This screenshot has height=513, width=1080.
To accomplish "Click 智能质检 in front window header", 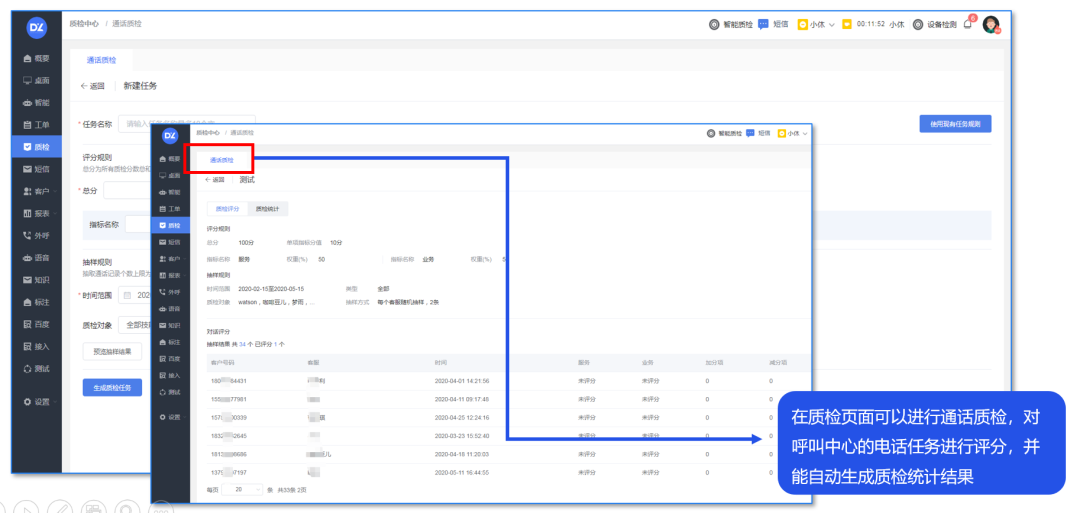I will tap(725, 134).
